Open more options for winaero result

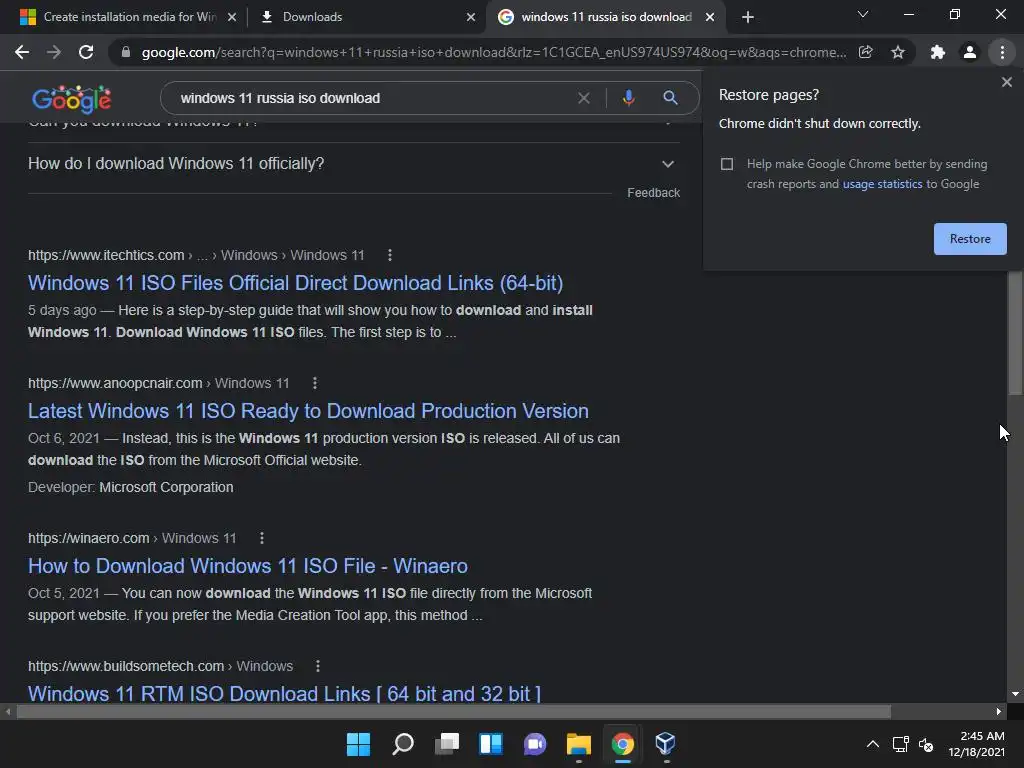pyautogui.click(x=262, y=538)
